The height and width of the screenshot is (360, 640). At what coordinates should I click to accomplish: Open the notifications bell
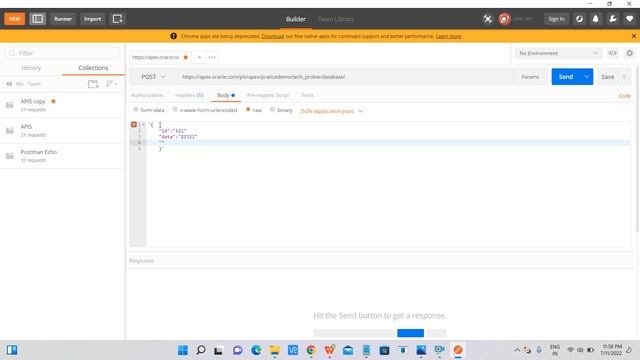596,19
